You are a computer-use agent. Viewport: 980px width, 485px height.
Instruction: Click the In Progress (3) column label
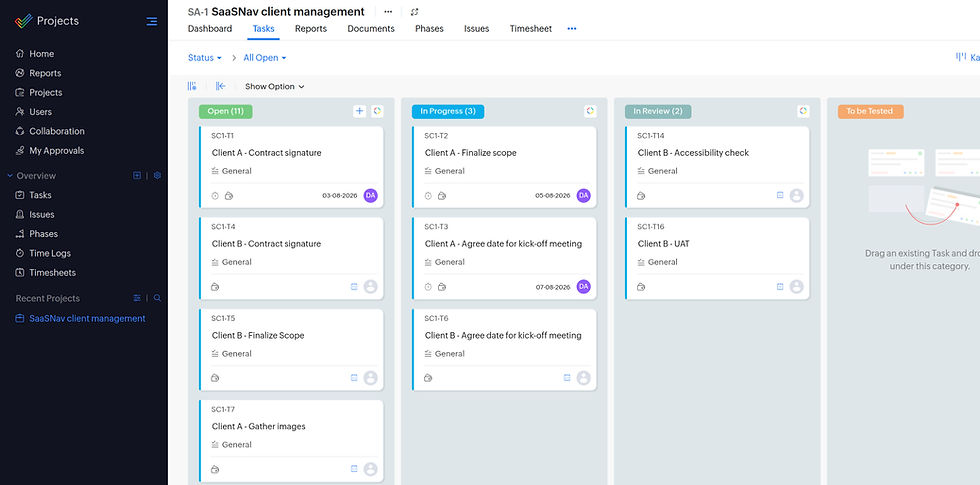448,111
